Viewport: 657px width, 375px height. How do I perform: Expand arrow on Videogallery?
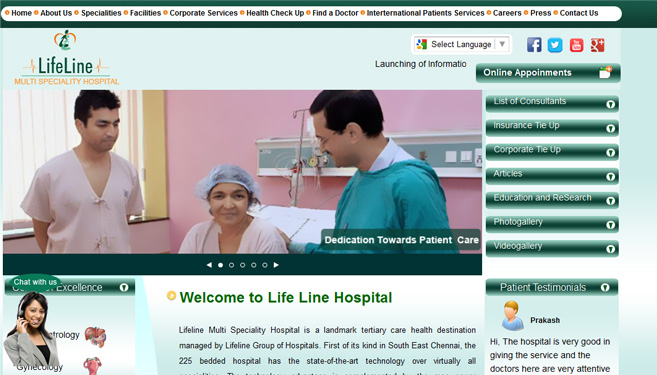click(610, 249)
